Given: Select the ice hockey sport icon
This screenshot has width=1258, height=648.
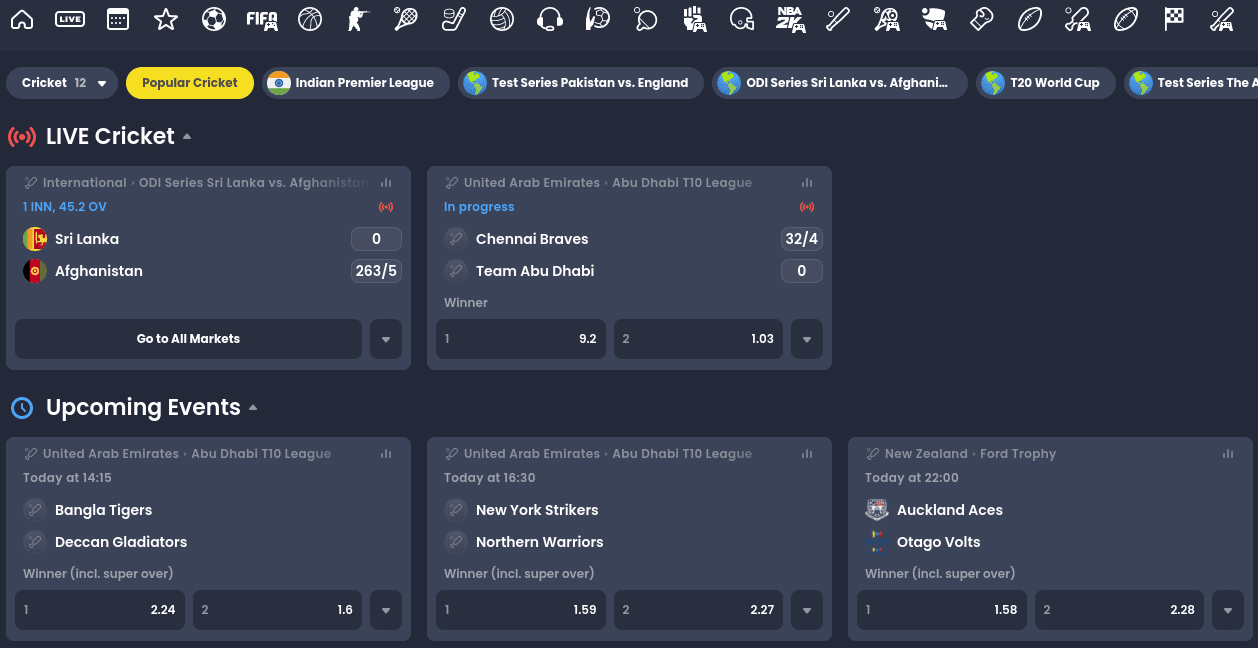Looking at the screenshot, I should tap(454, 19).
